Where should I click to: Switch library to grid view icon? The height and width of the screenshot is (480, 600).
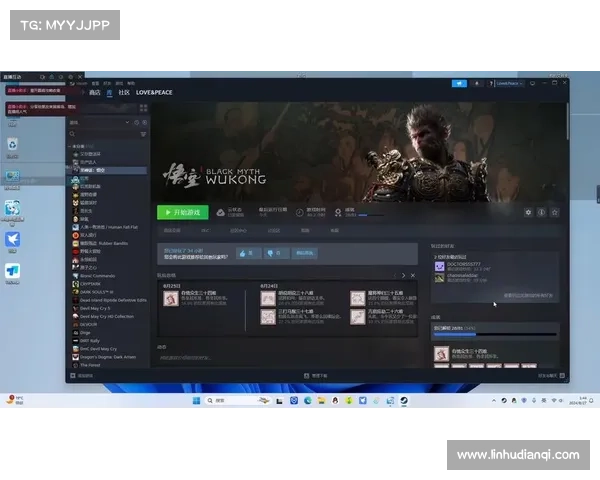click(143, 105)
